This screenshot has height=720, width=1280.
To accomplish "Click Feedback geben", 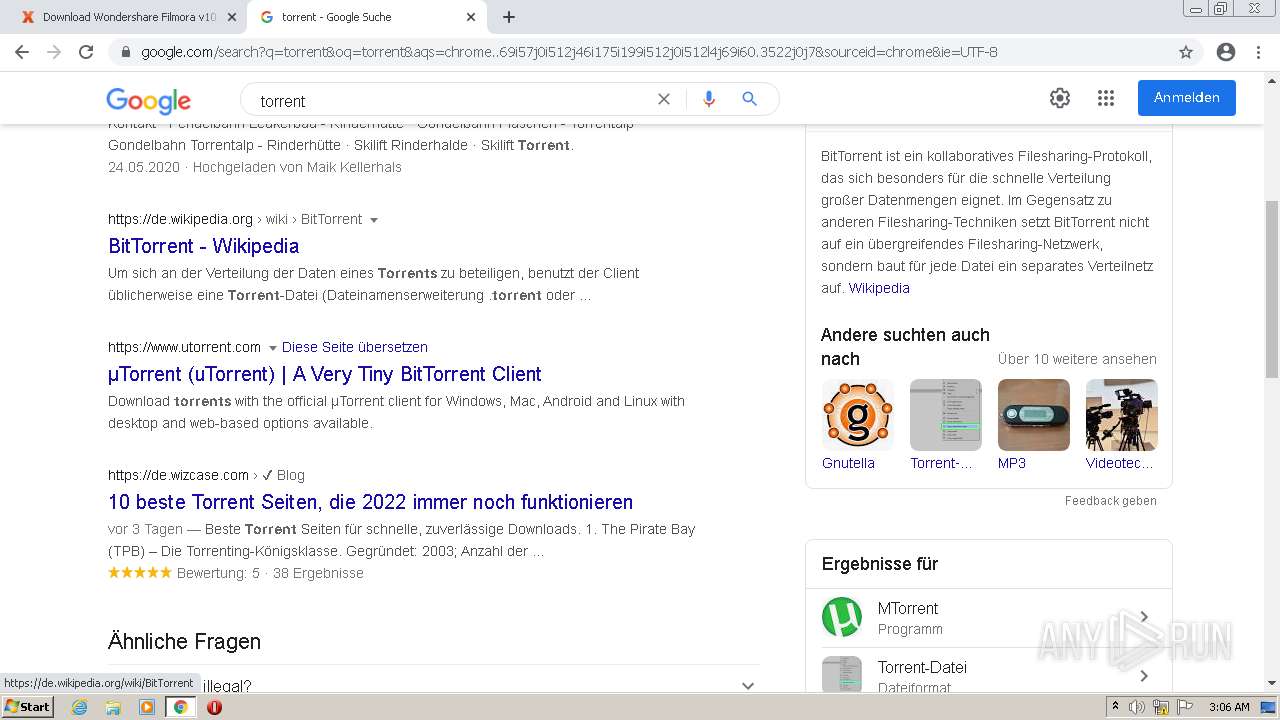I will click(1110, 501).
